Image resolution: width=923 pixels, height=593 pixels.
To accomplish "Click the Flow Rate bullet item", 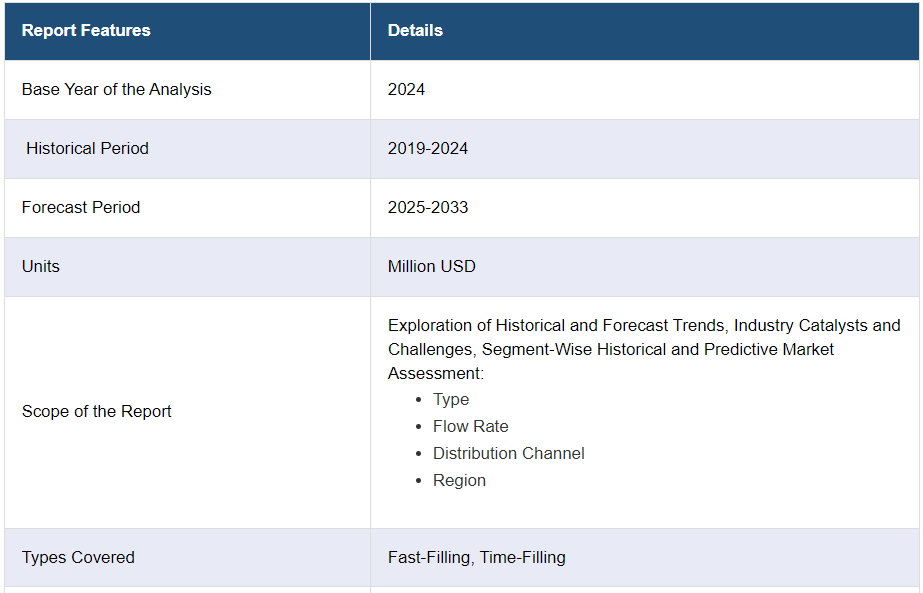I will pyautogui.click(x=470, y=427).
